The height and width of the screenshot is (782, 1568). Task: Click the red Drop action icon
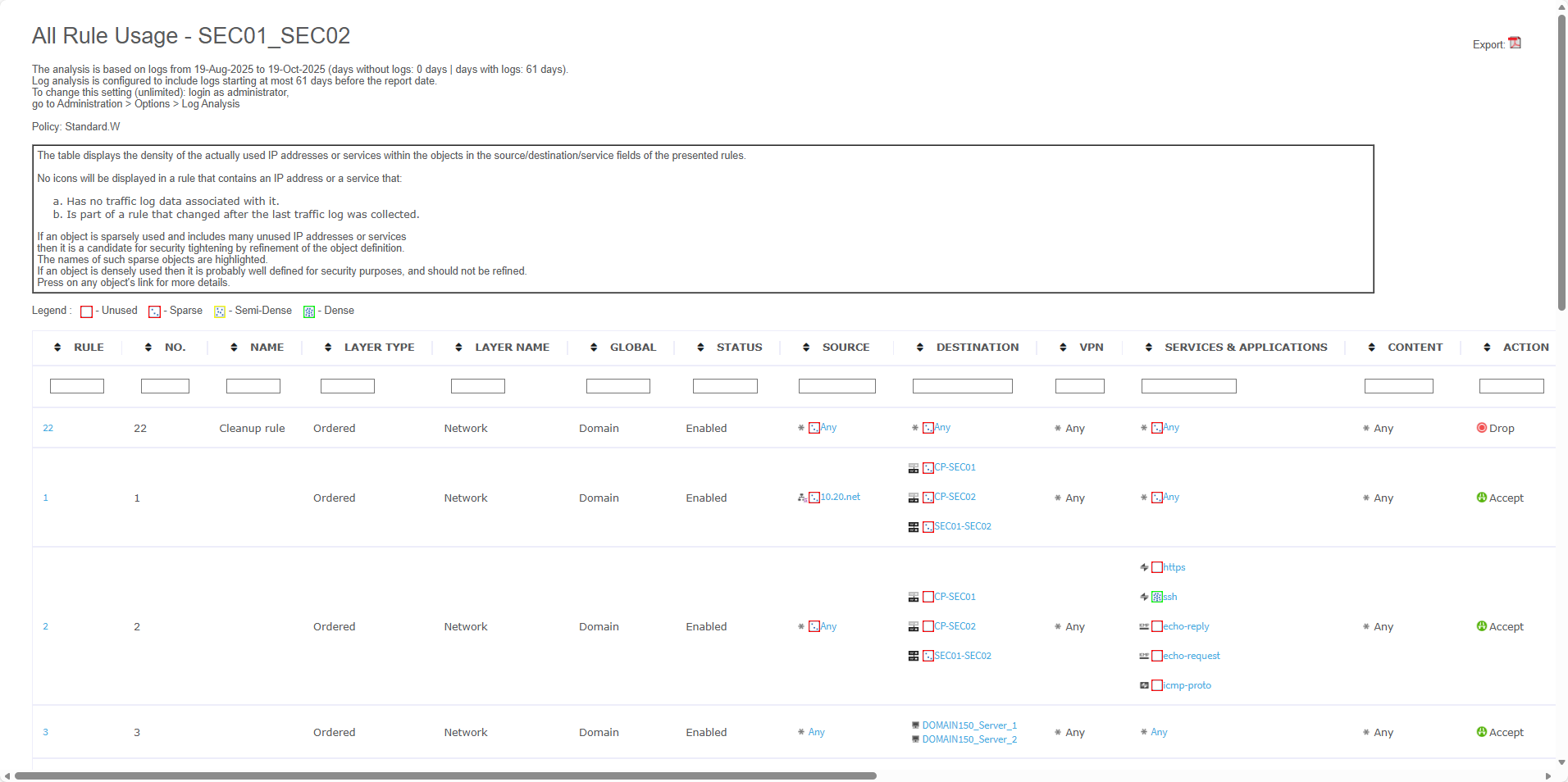pos(1481,428)
